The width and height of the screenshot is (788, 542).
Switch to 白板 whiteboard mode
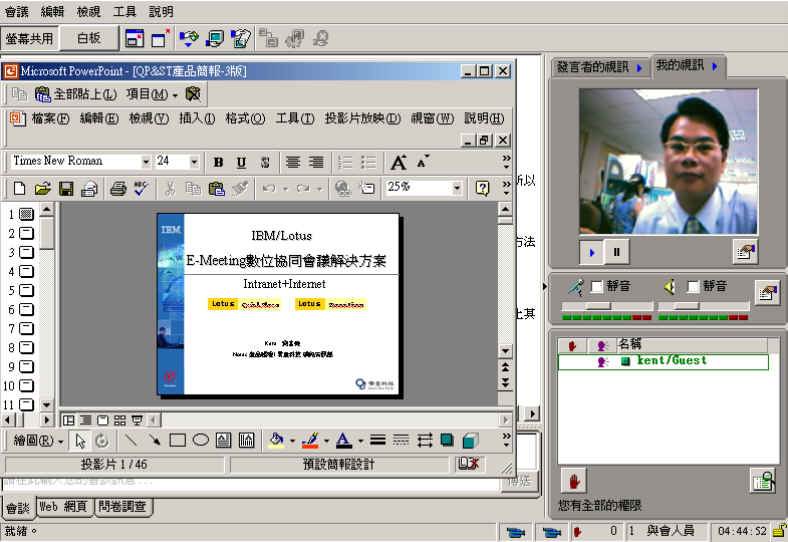89,38
